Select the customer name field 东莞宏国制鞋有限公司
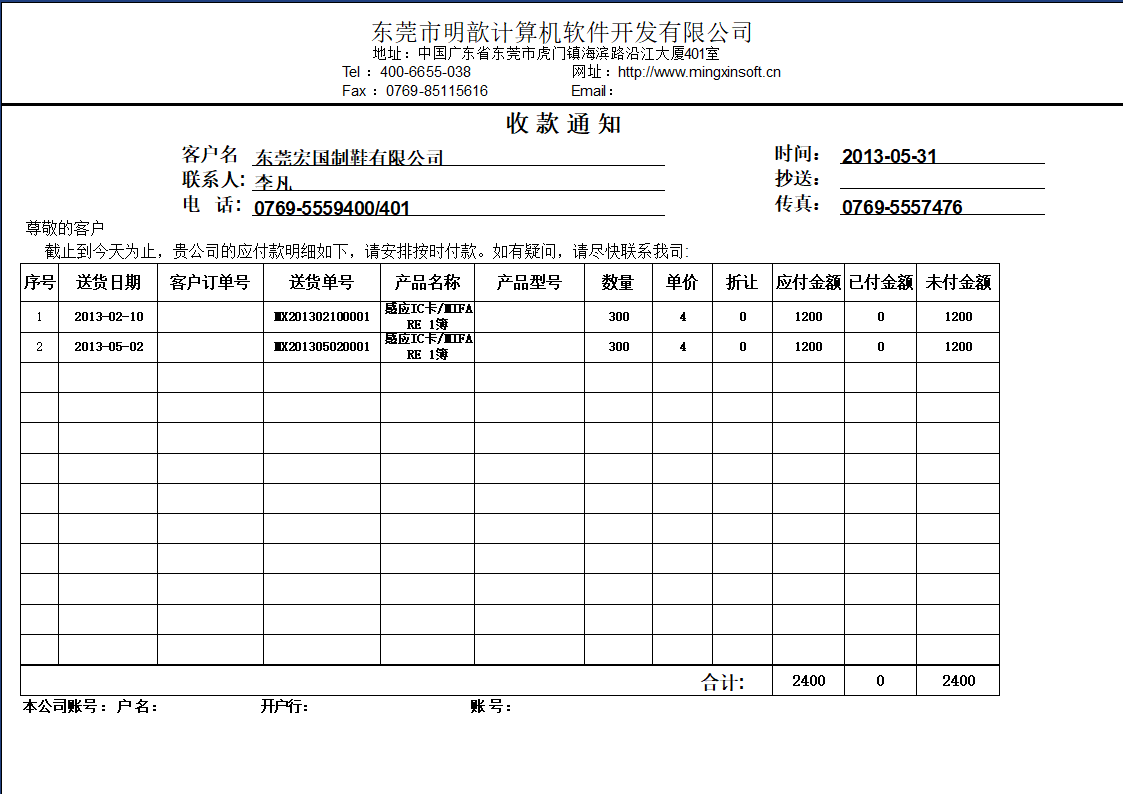The width and height of the screenshot is (1123, 794). coord(349,157)
